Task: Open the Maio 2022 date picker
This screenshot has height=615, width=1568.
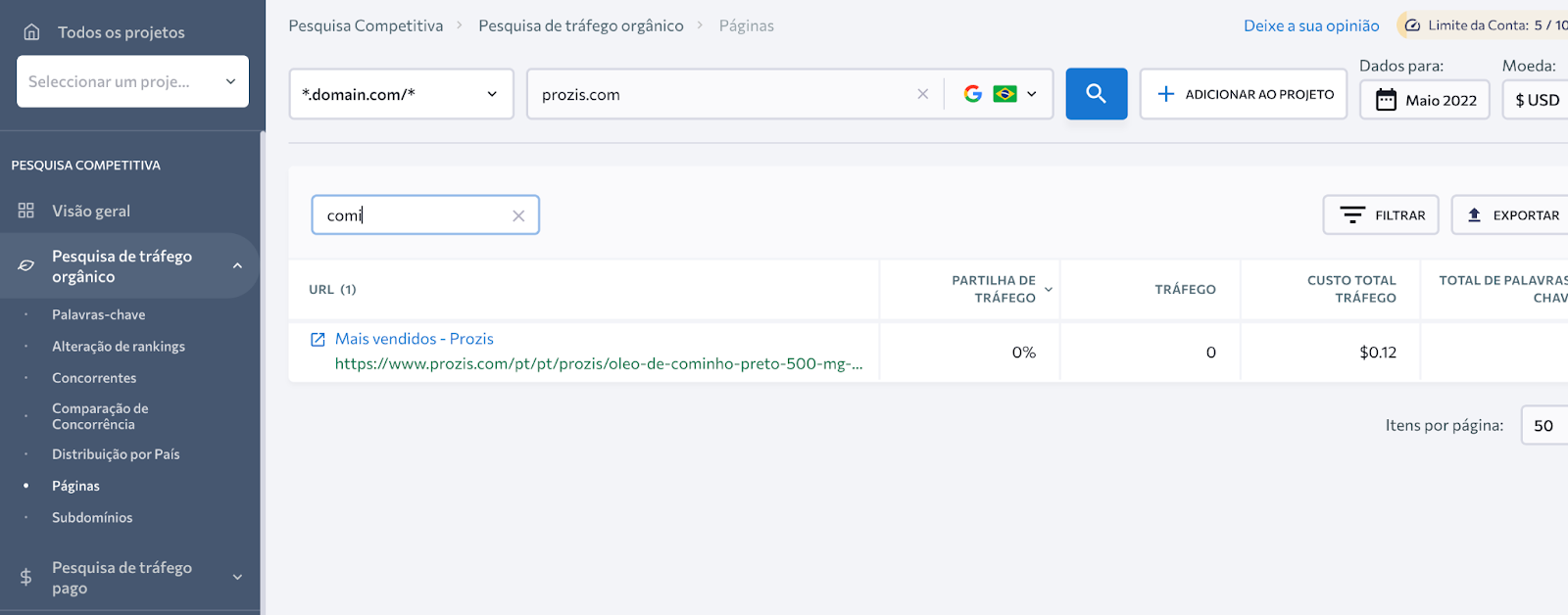Action: pos(1425,100)
